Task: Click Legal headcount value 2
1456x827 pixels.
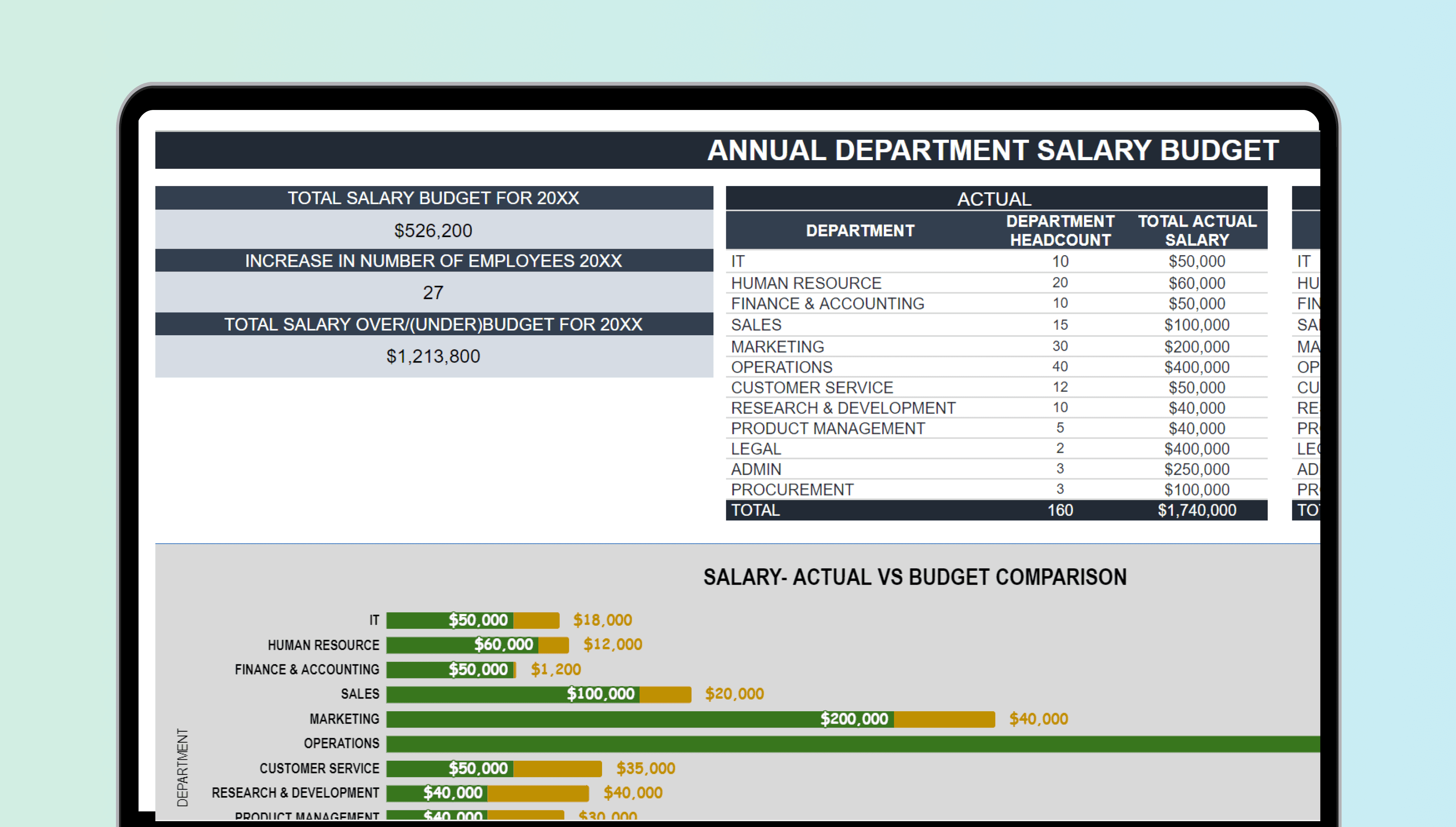Action: coord(1060,448)
